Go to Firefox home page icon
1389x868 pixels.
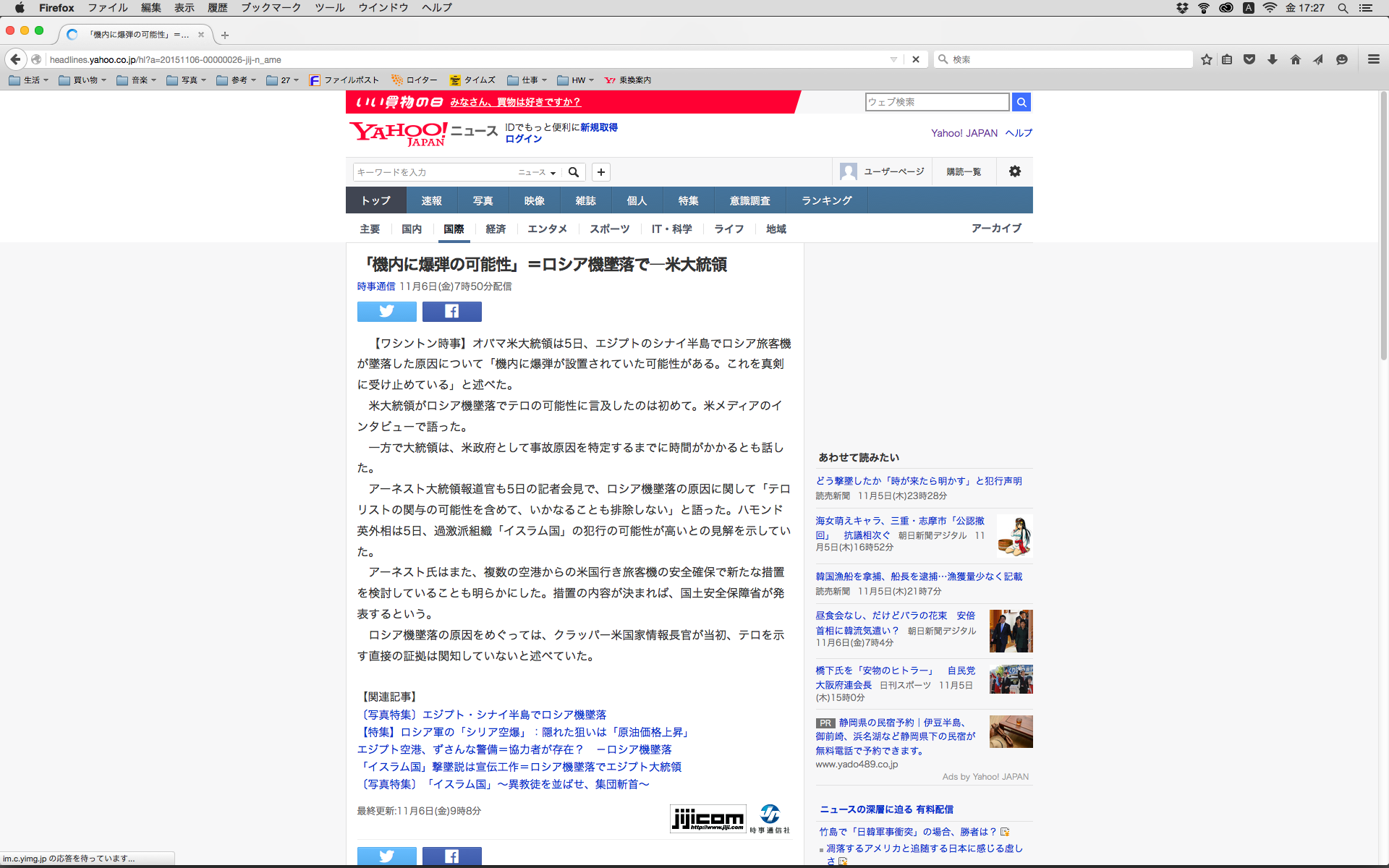click(1295, 59)
